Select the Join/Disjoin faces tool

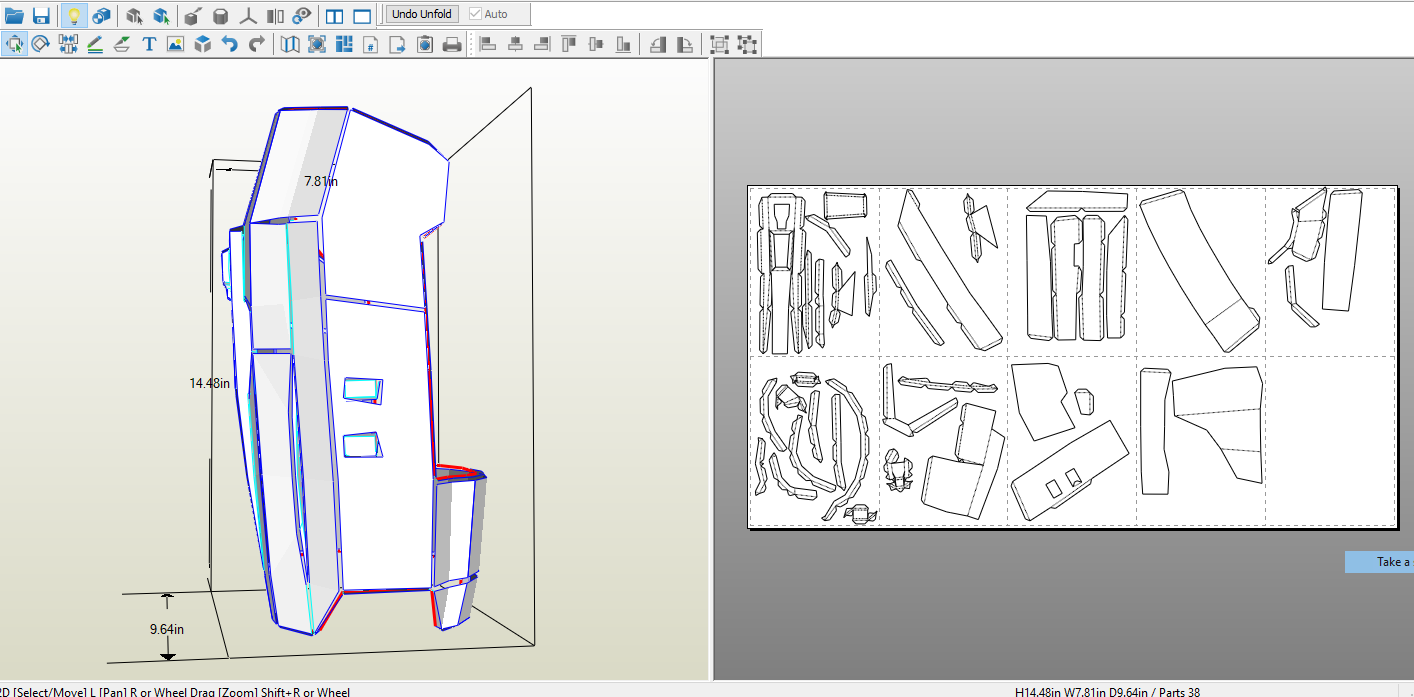pos(68,44)
